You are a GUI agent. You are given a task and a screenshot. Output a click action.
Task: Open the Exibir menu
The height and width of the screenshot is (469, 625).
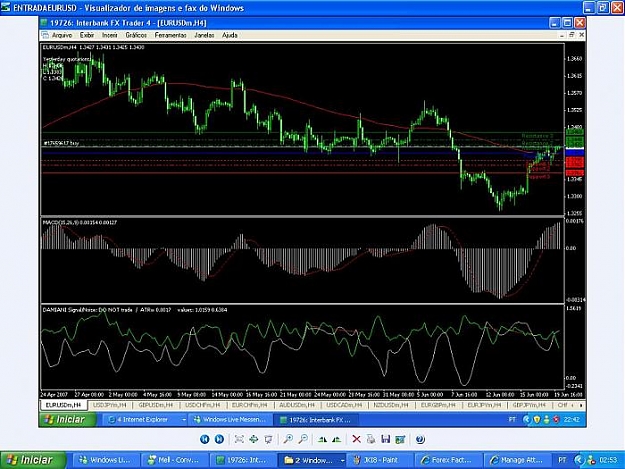click(x=86, y=35)
